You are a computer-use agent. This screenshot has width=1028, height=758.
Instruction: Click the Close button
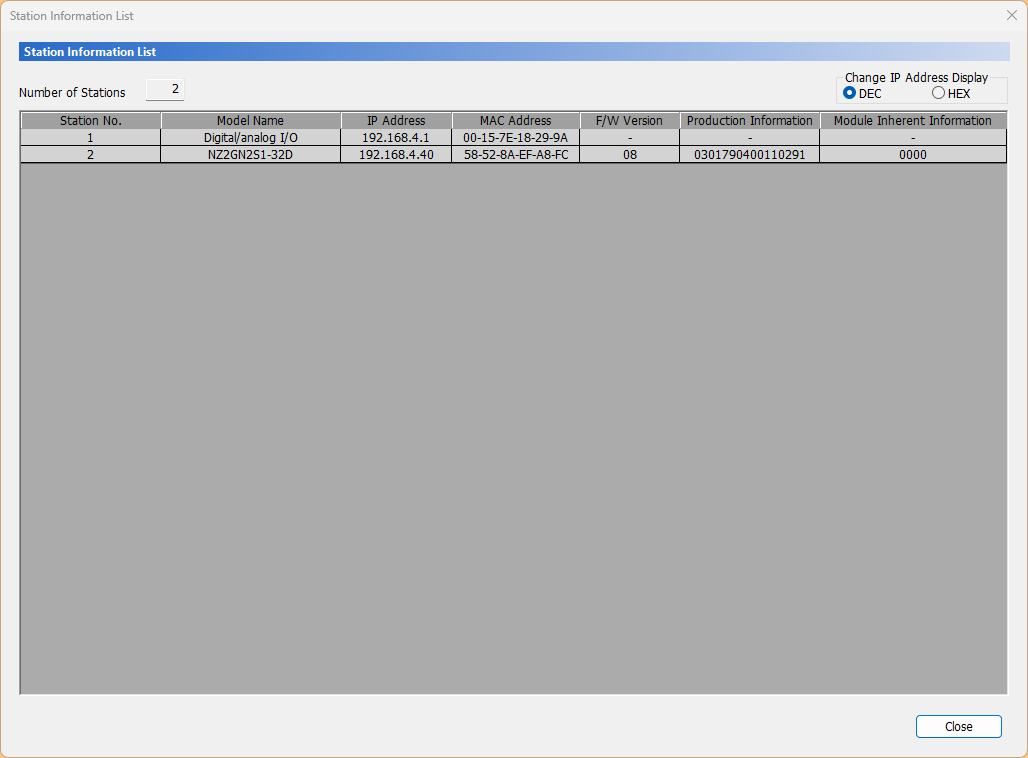[958, 727]
